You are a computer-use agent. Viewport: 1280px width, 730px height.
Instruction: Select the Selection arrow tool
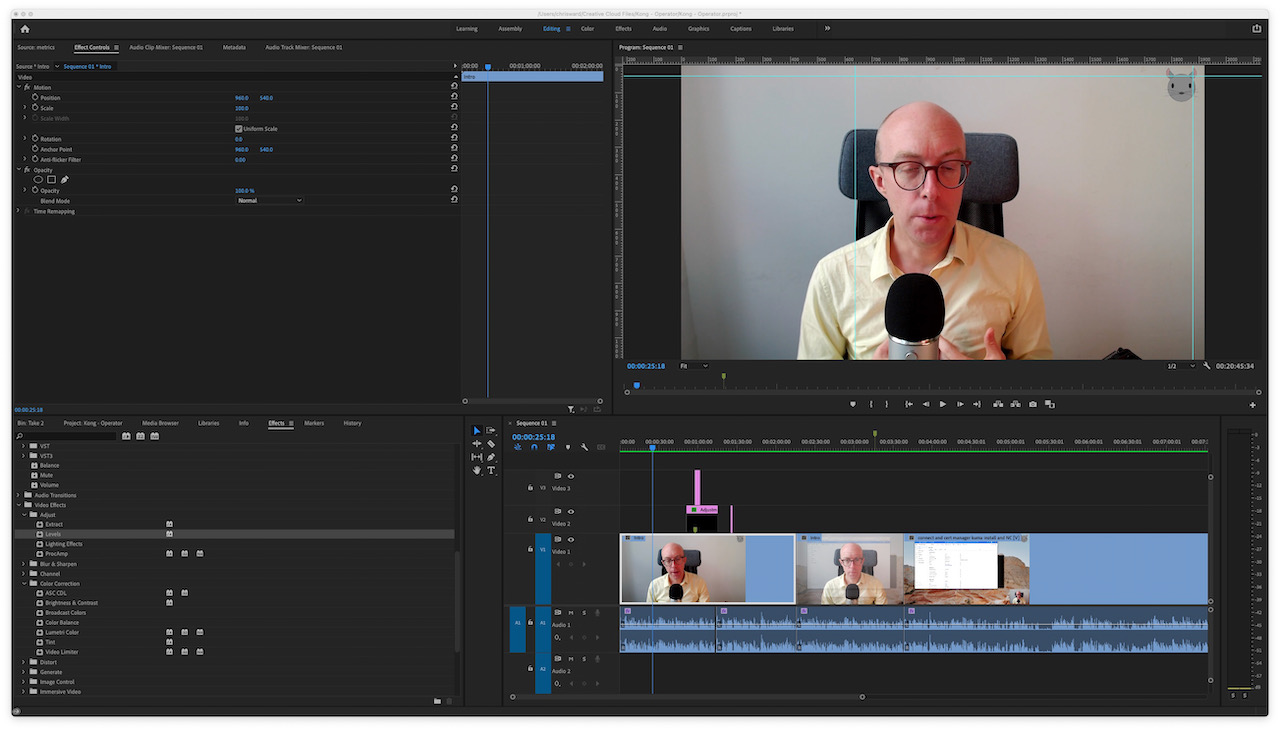pos(477,431)
